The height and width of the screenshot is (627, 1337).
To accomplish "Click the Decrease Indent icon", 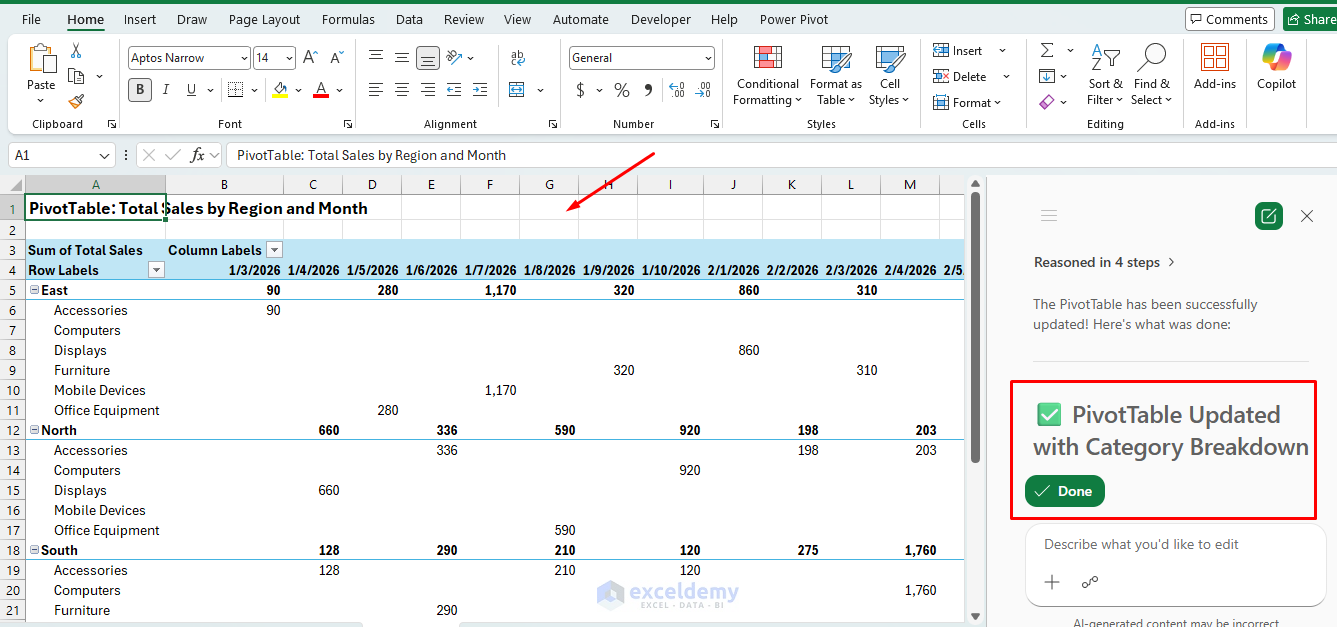I will click(453, 90).
